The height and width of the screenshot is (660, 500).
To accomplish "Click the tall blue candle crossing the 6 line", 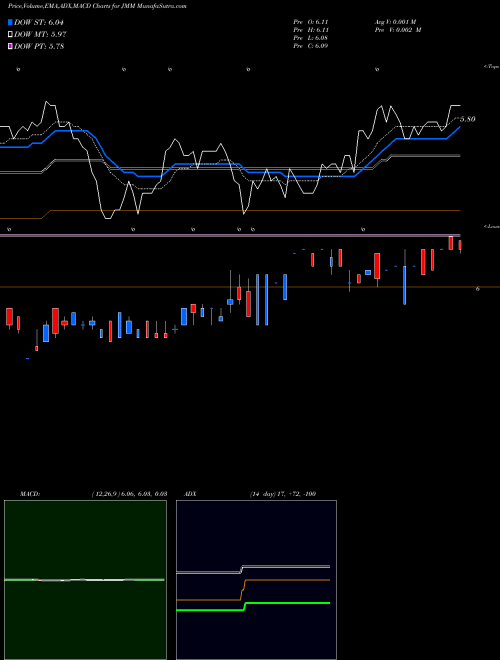I will point(404,285).
